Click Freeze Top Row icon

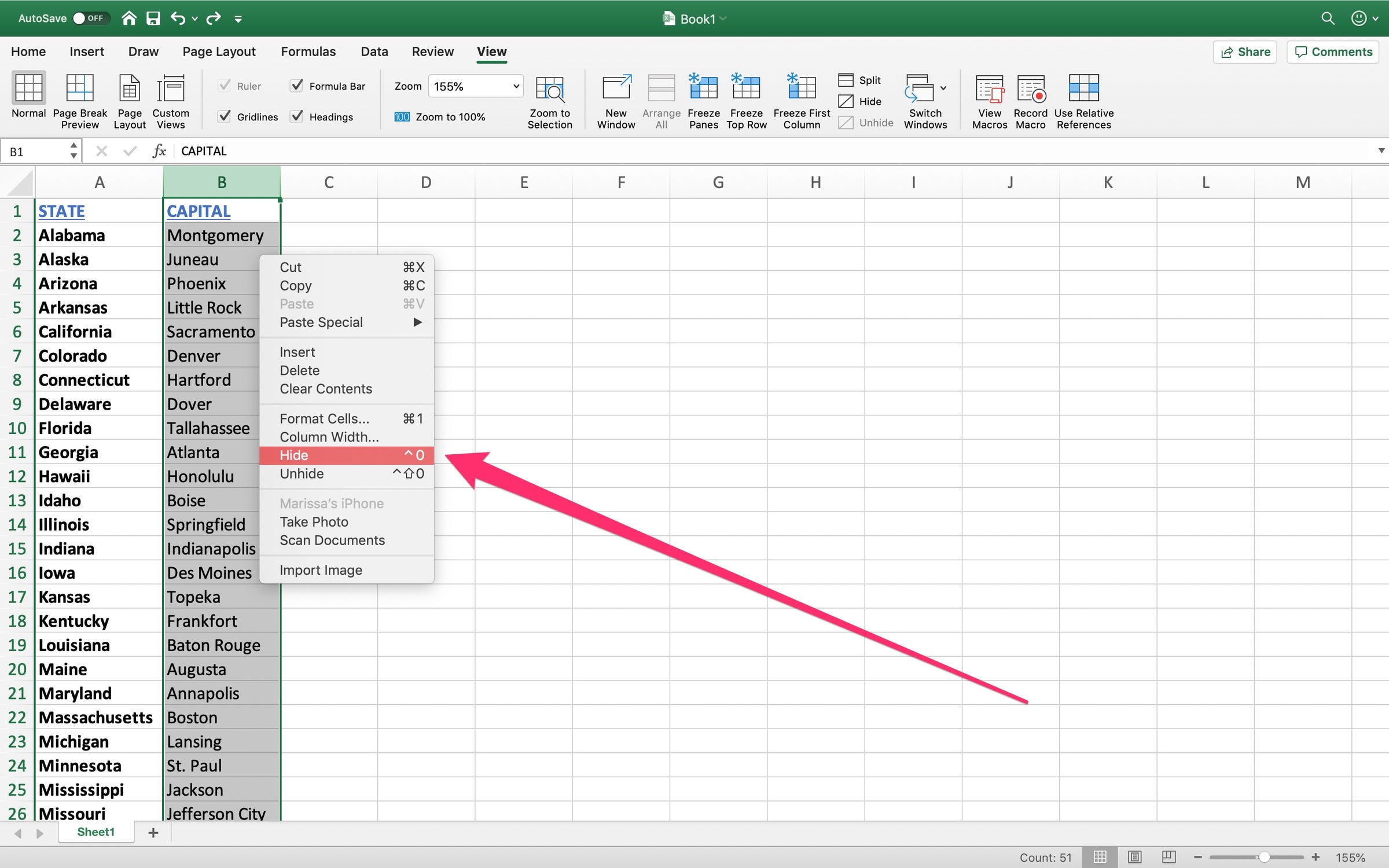(746, 87)
